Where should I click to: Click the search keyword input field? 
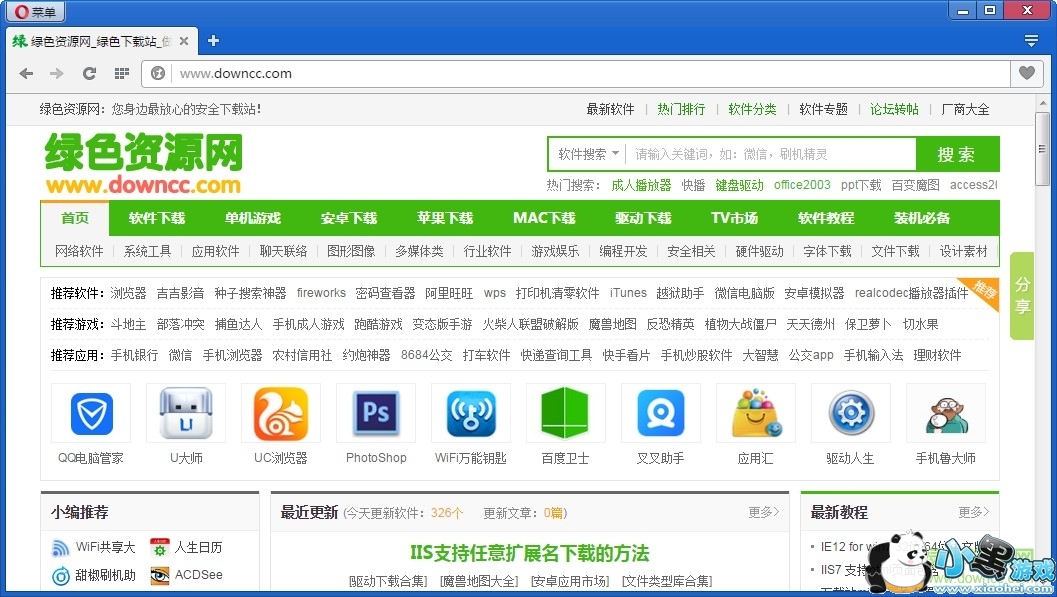pyautogui.click(x=770, y=154)
